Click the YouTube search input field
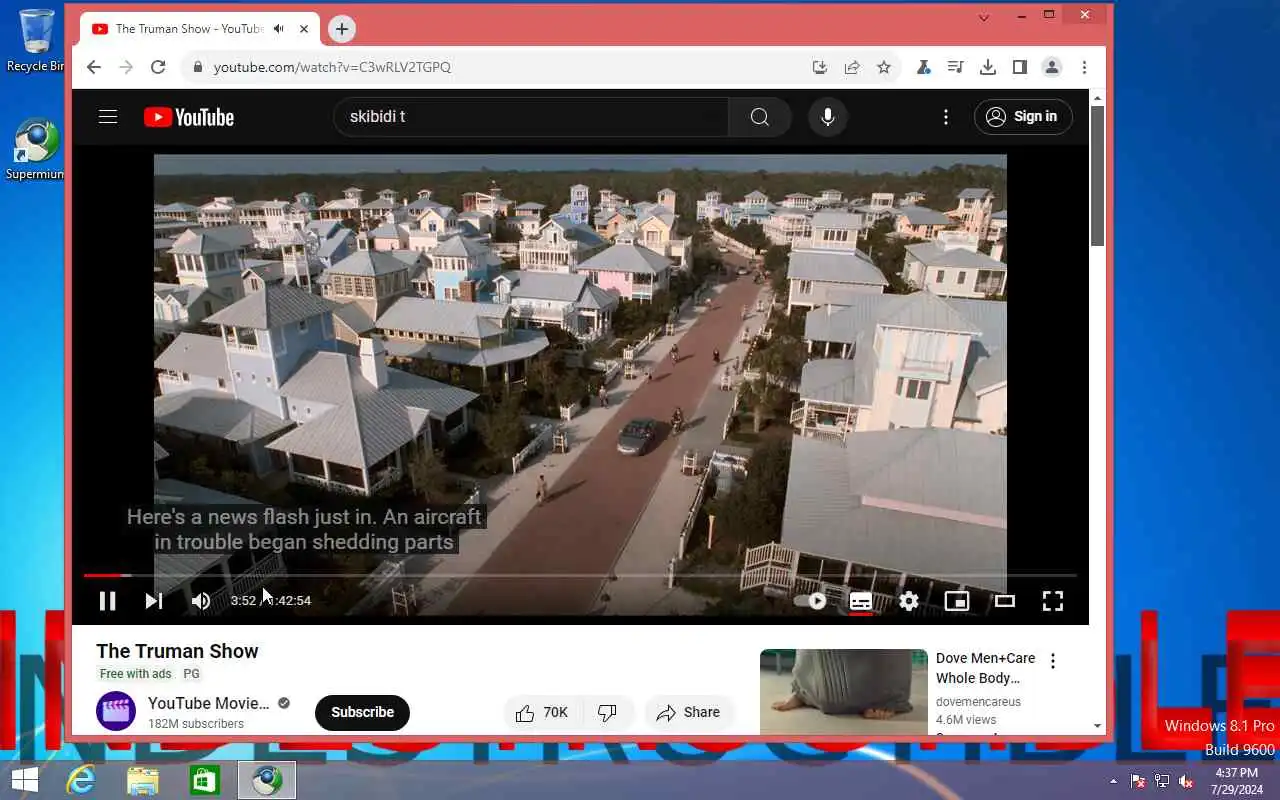 click(x=530, y=117)
